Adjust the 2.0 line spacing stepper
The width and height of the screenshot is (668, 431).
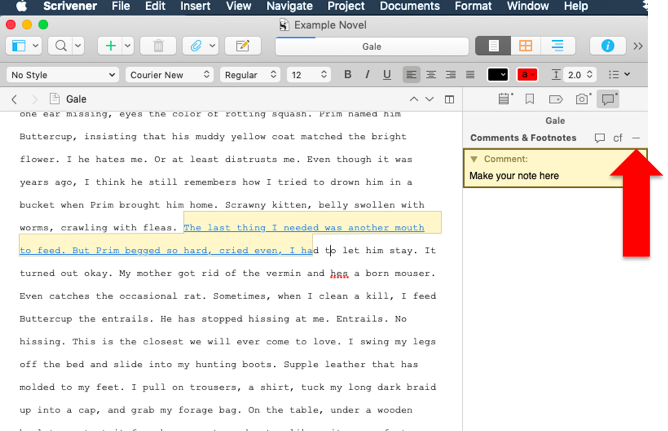pos(589,75)
